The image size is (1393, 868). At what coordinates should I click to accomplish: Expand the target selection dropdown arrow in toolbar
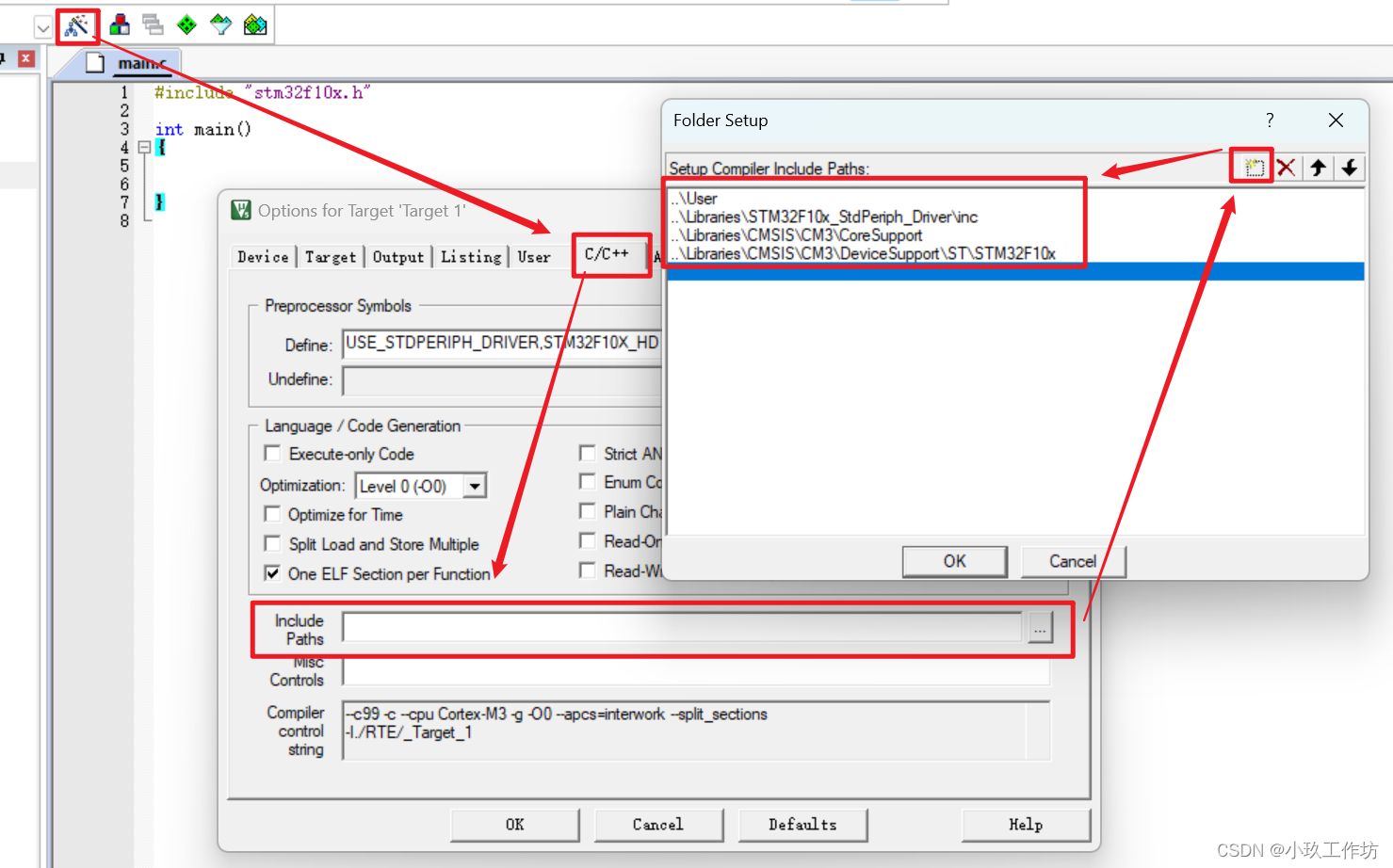point(43,27)
